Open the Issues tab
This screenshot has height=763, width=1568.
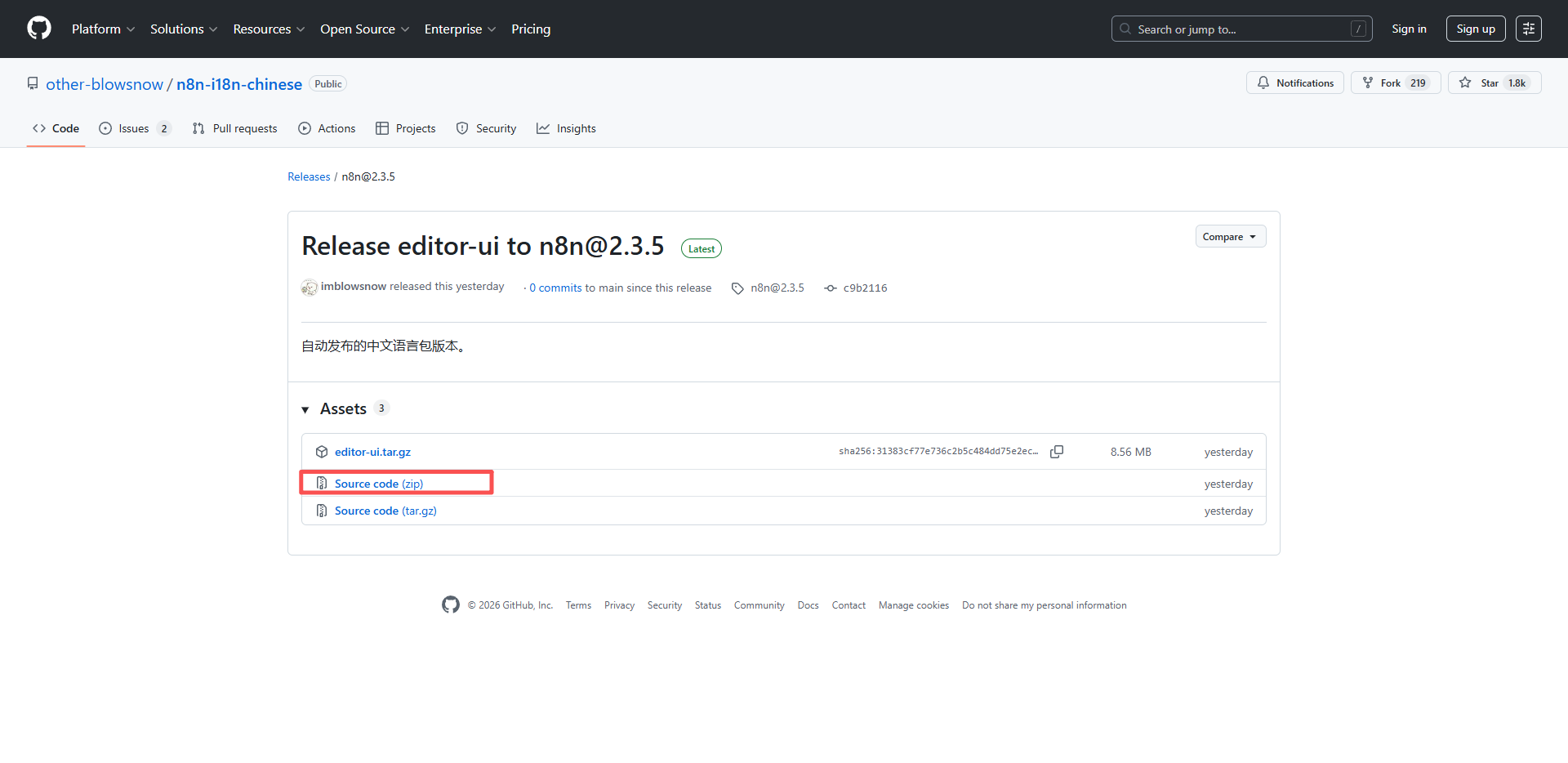(x=135, y=128)
